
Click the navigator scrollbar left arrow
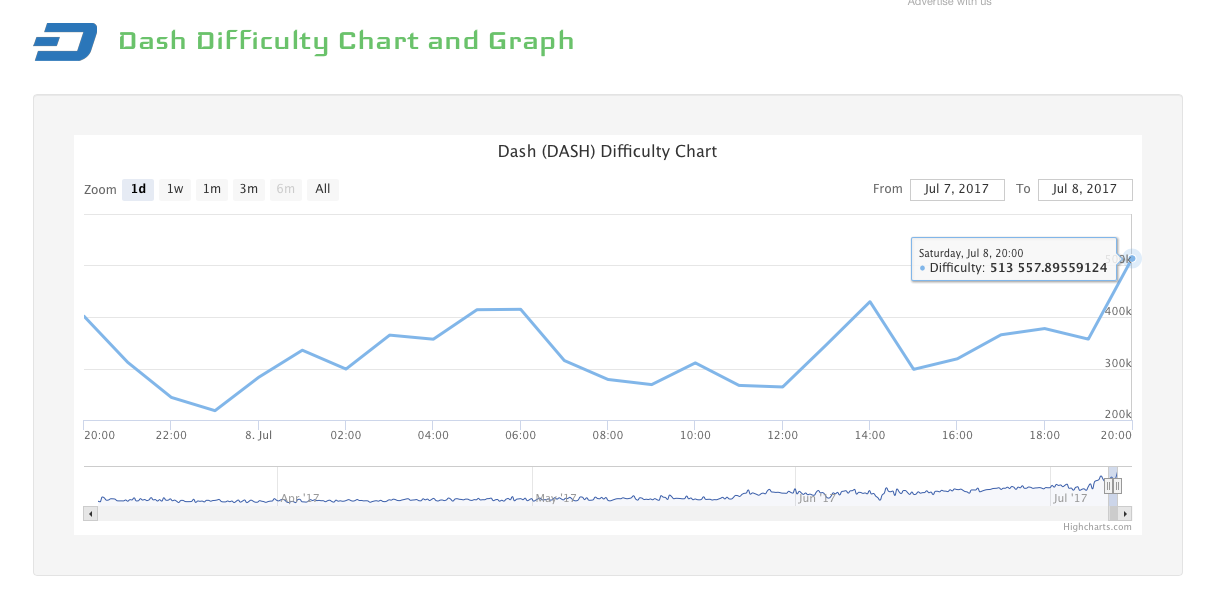(91, 514)
